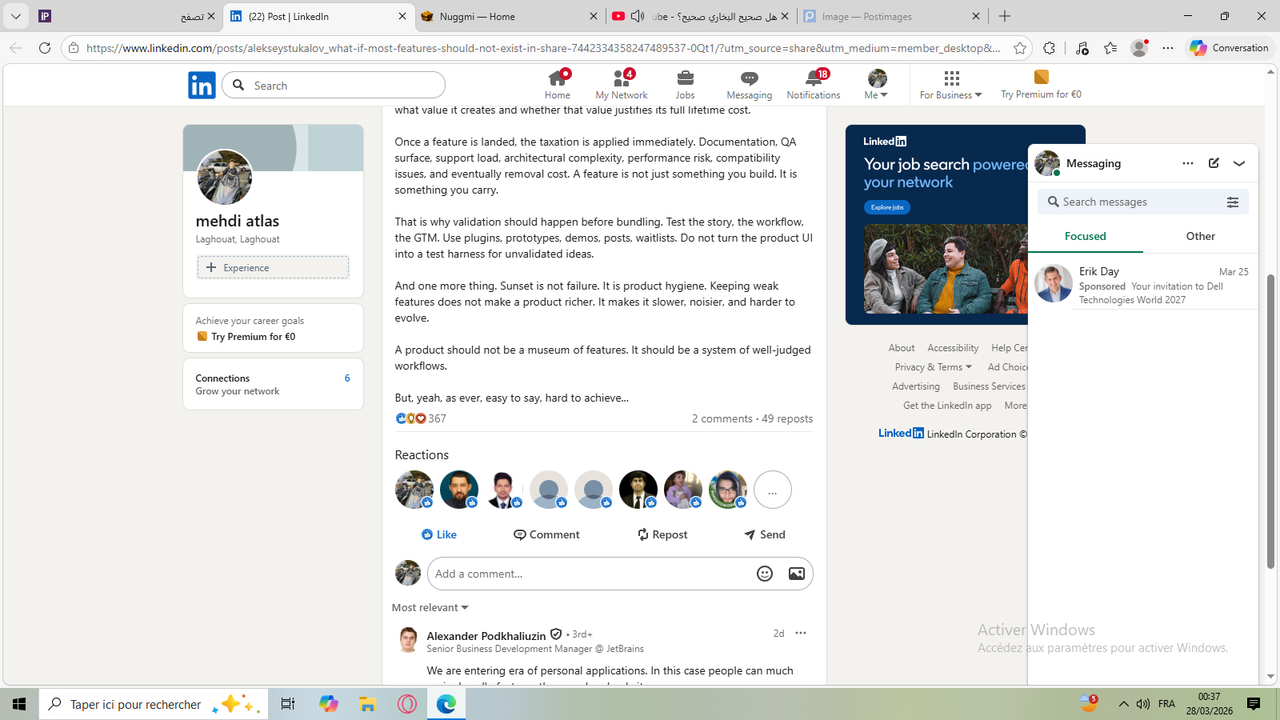Repost this LinkedIn post
This screenshot has width=1280, height=720.
tap(662, 535)
